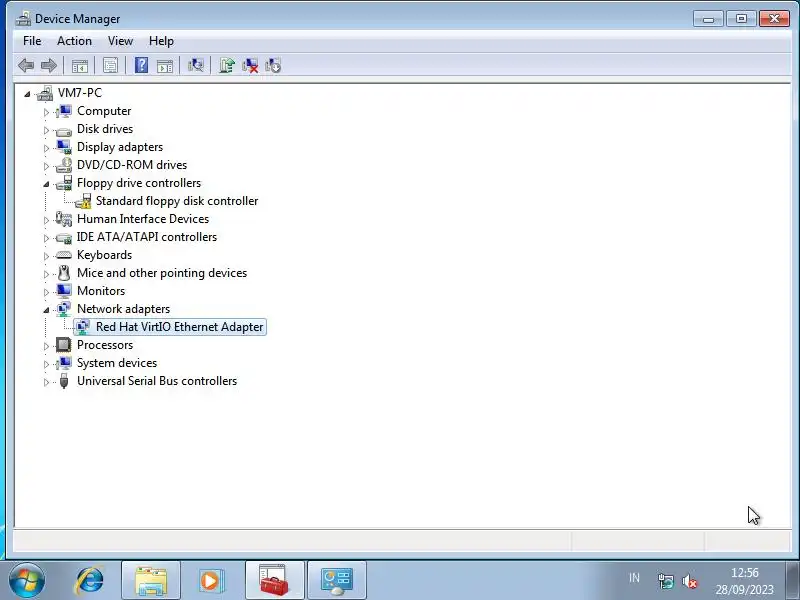
Task: Select the Keyboards category icon
Action: tap(64, 255)
